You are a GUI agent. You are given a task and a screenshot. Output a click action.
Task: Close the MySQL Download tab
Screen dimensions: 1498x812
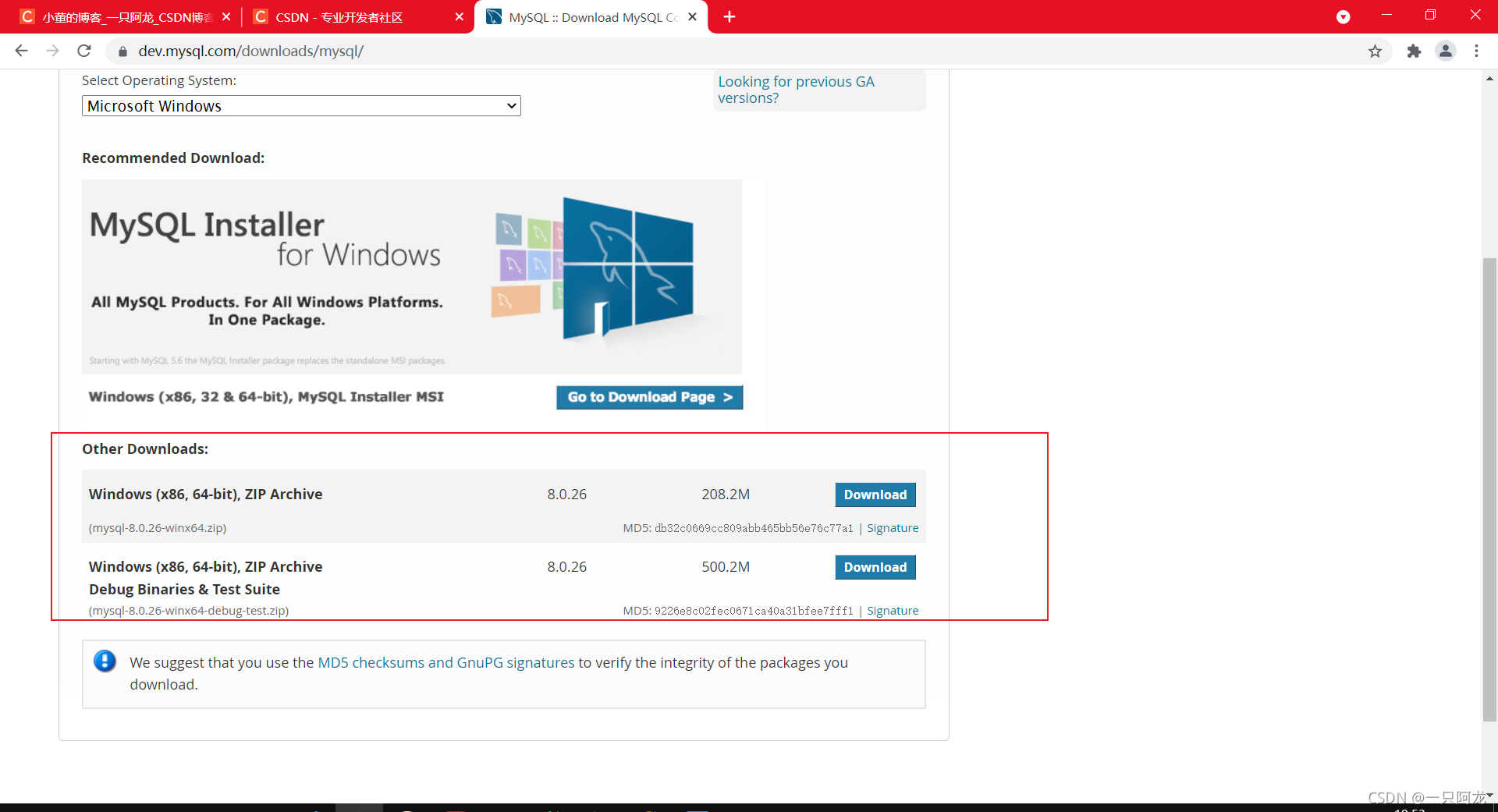pyautogui.click(x=692, y=16)
